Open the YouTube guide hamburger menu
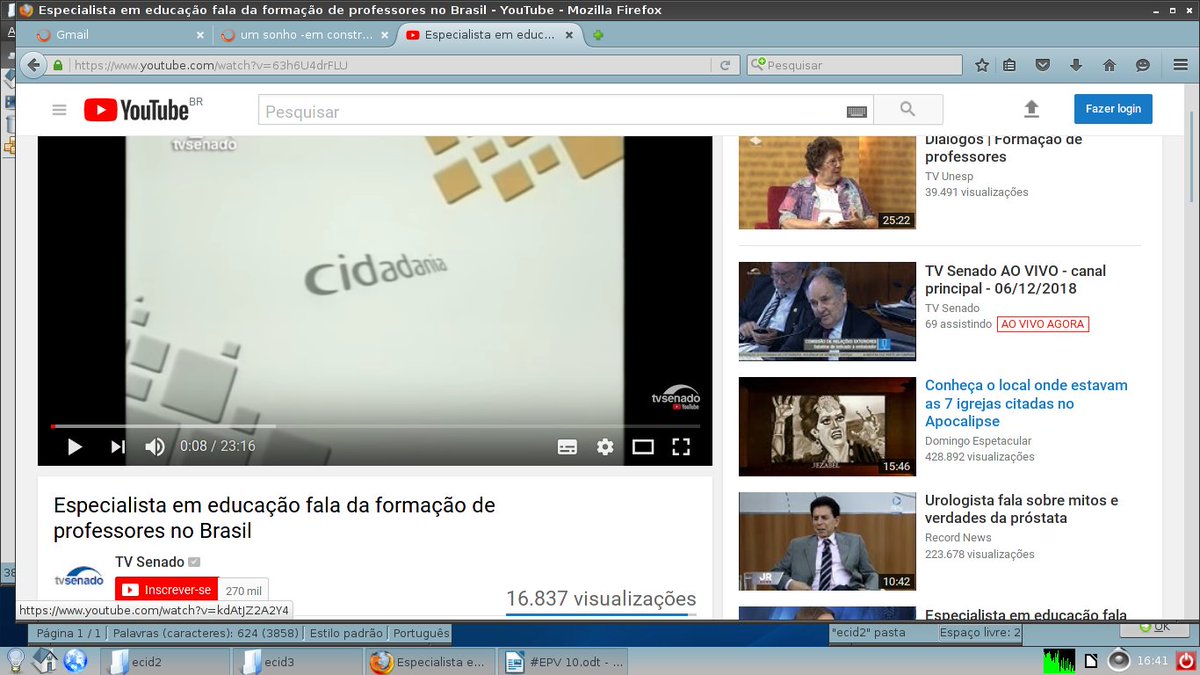The width and height of the screenshot is (1200, 675). click(x=60, y=110)
